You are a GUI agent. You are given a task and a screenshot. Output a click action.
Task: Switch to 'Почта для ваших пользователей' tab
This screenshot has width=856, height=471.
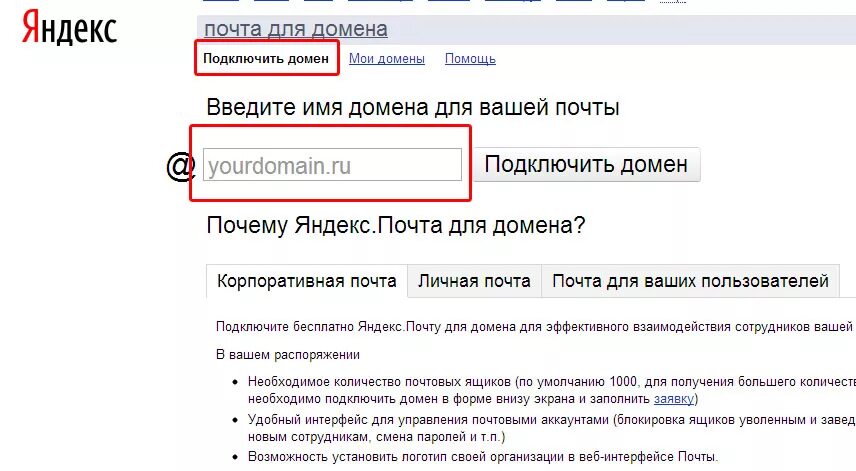pos(690,281)
